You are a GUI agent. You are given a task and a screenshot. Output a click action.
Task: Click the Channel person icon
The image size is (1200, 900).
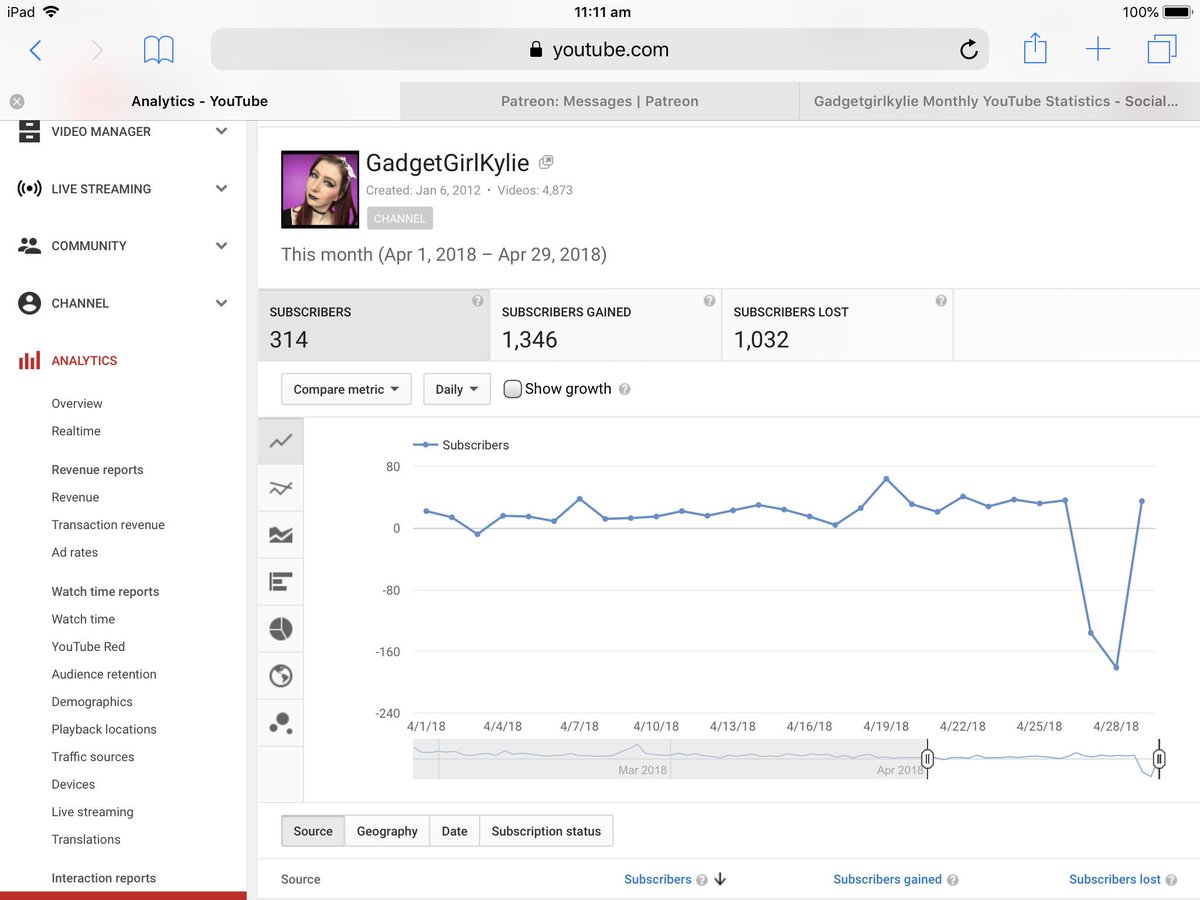pos(29,303)
